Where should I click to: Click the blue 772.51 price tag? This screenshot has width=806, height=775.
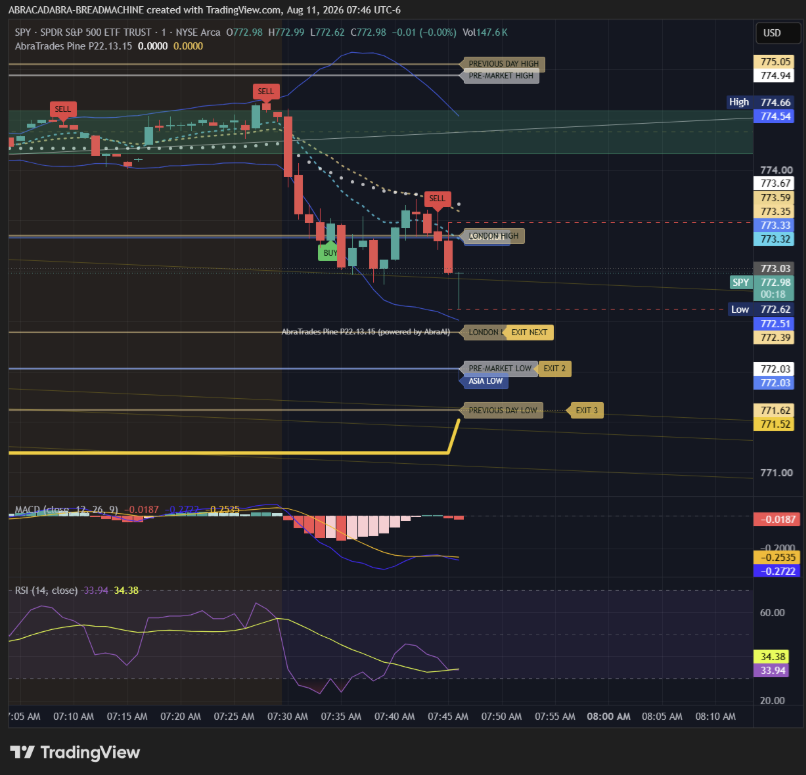[774, 324]
